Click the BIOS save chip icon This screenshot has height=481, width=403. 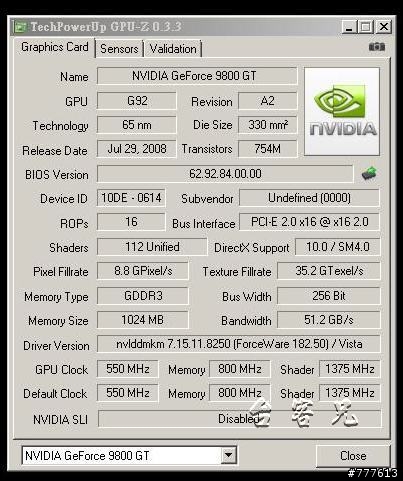(x=369, y=173)
